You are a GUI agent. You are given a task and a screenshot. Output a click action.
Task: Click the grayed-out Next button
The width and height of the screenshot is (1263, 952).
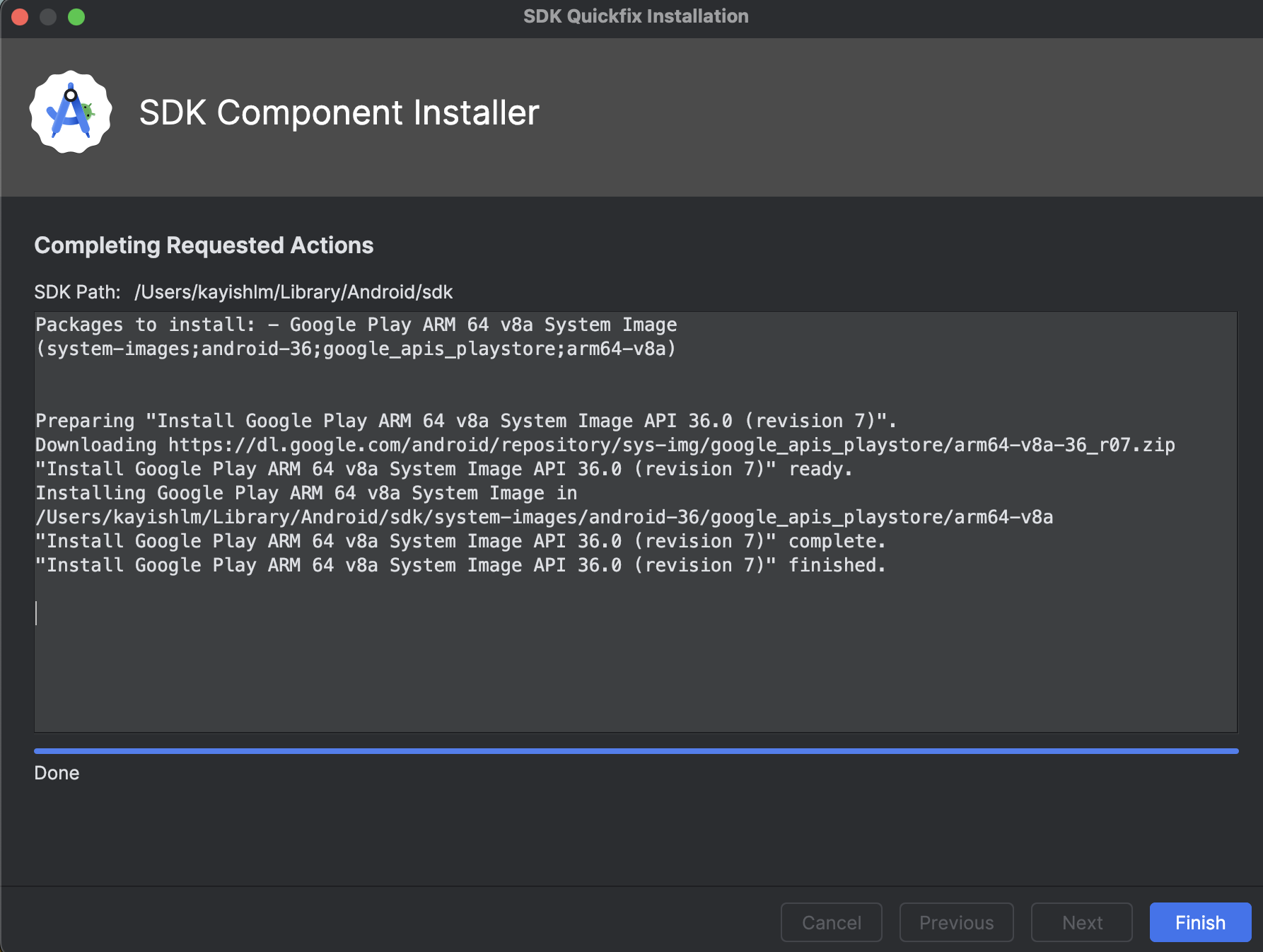(1081, 922)
